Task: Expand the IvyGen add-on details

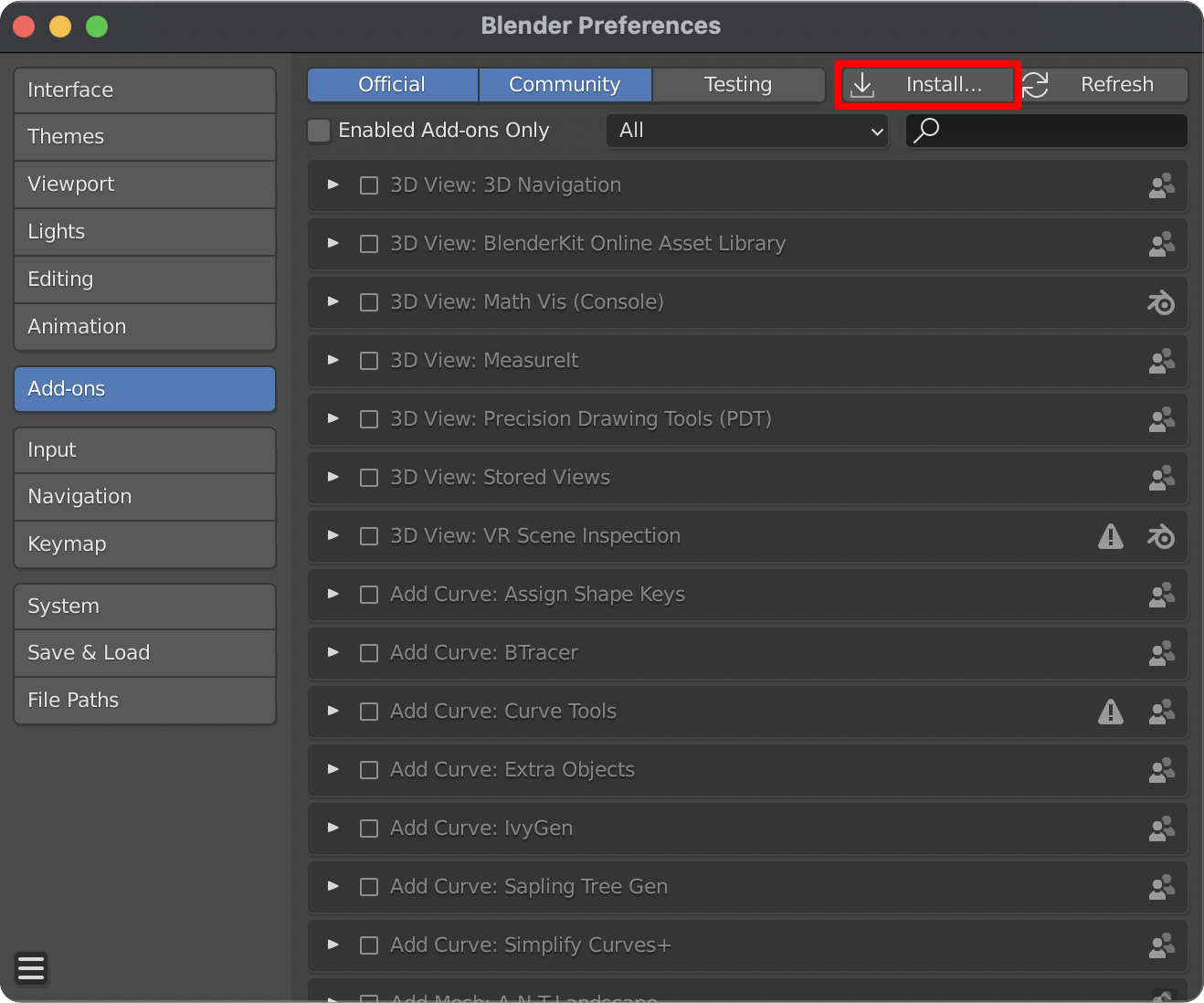Action: click(x=332, y=829)
